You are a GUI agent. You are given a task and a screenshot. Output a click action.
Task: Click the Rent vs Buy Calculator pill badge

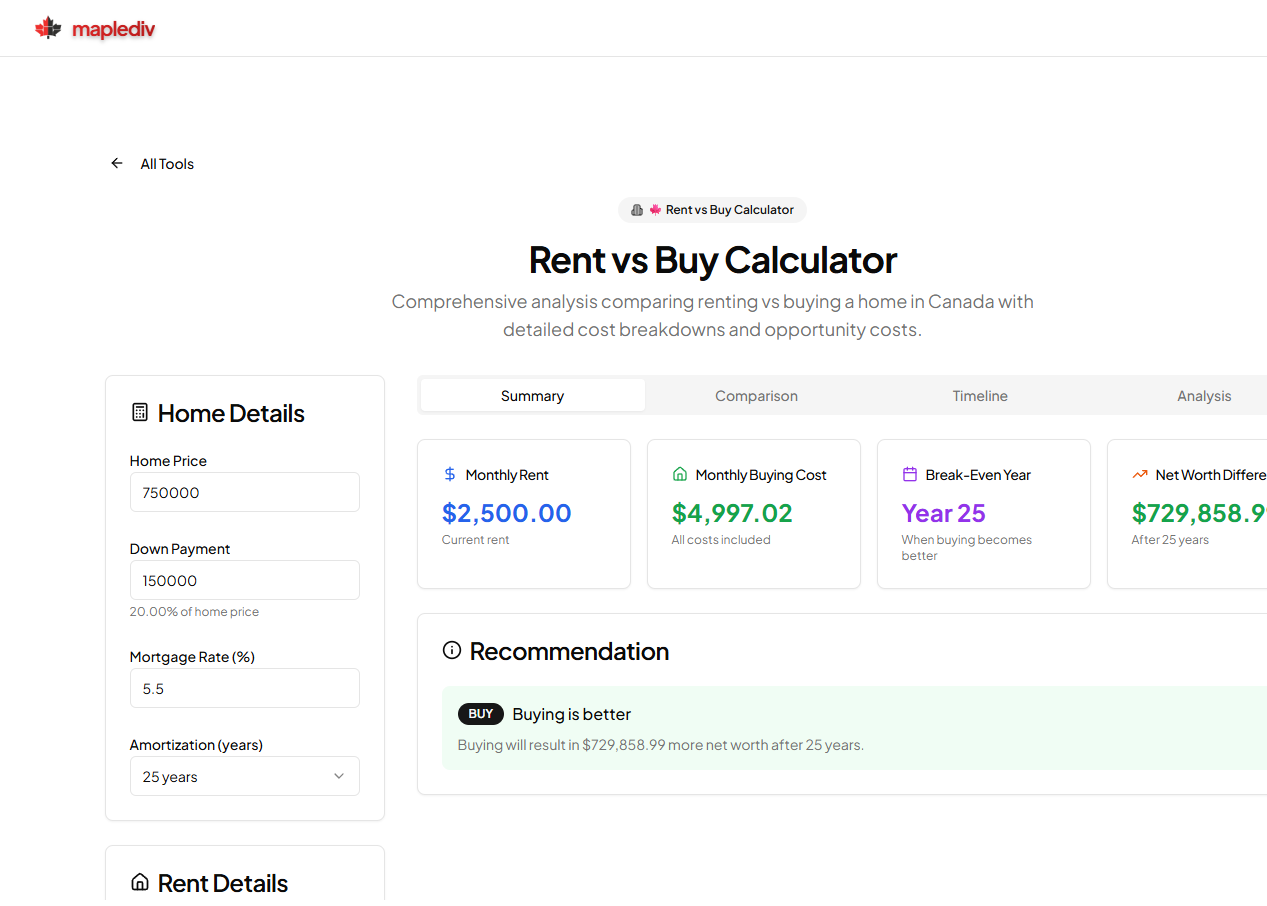click(x=712, y=210)
